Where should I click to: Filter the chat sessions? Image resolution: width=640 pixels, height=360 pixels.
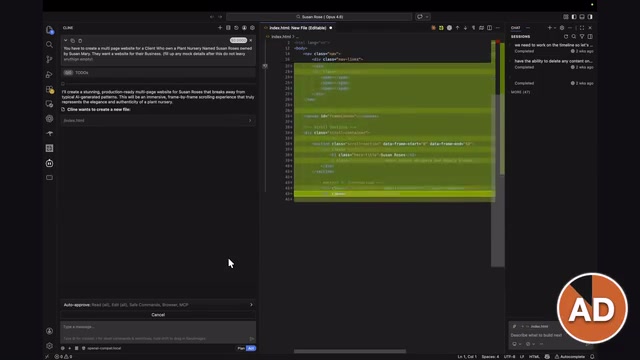click(582, 36)
